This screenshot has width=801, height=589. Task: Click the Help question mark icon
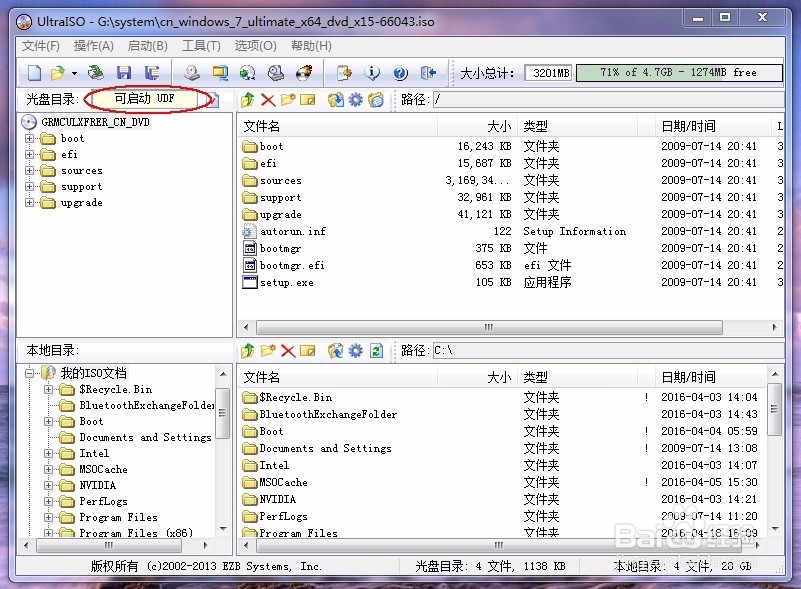click(400, 73)
